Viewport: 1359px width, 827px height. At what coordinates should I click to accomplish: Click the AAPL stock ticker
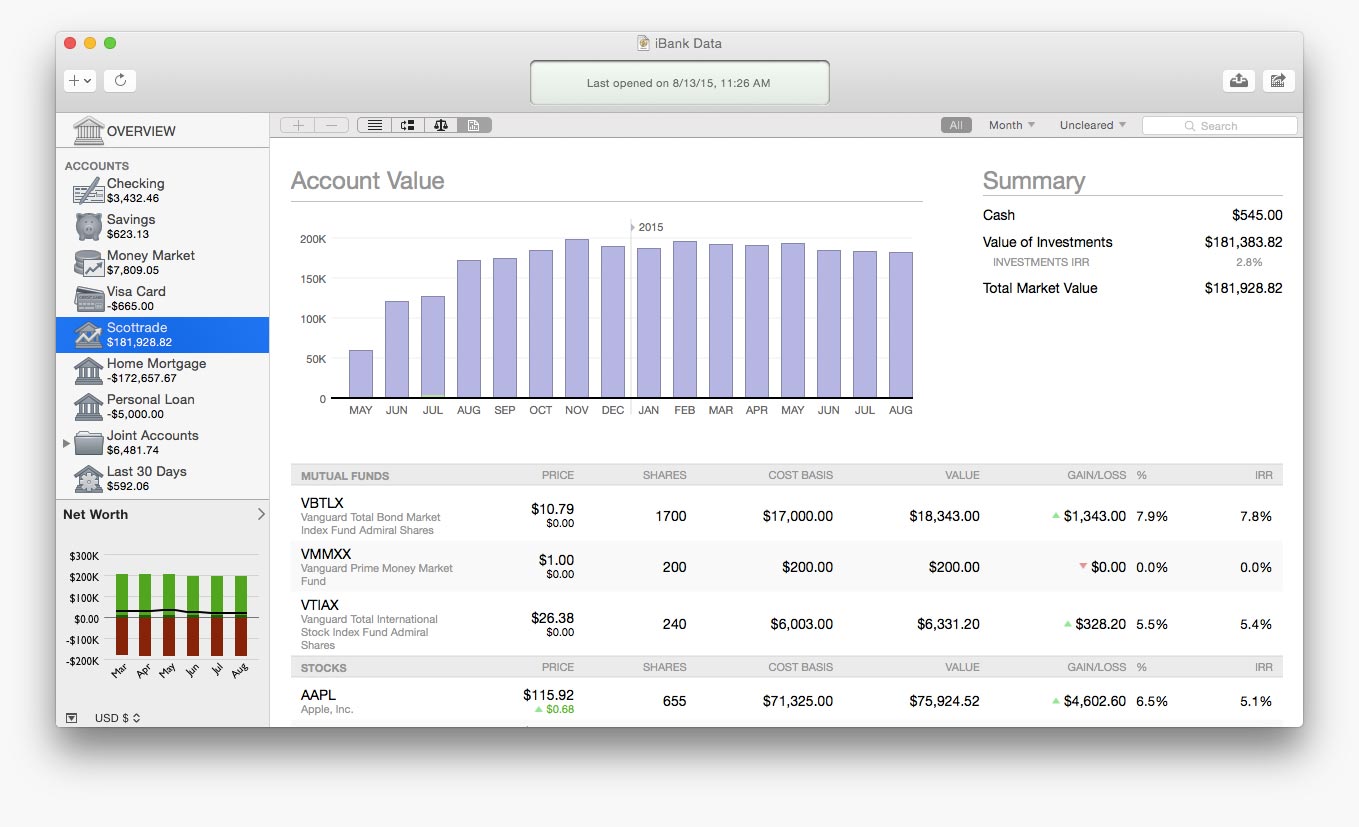tap(318, 695)
